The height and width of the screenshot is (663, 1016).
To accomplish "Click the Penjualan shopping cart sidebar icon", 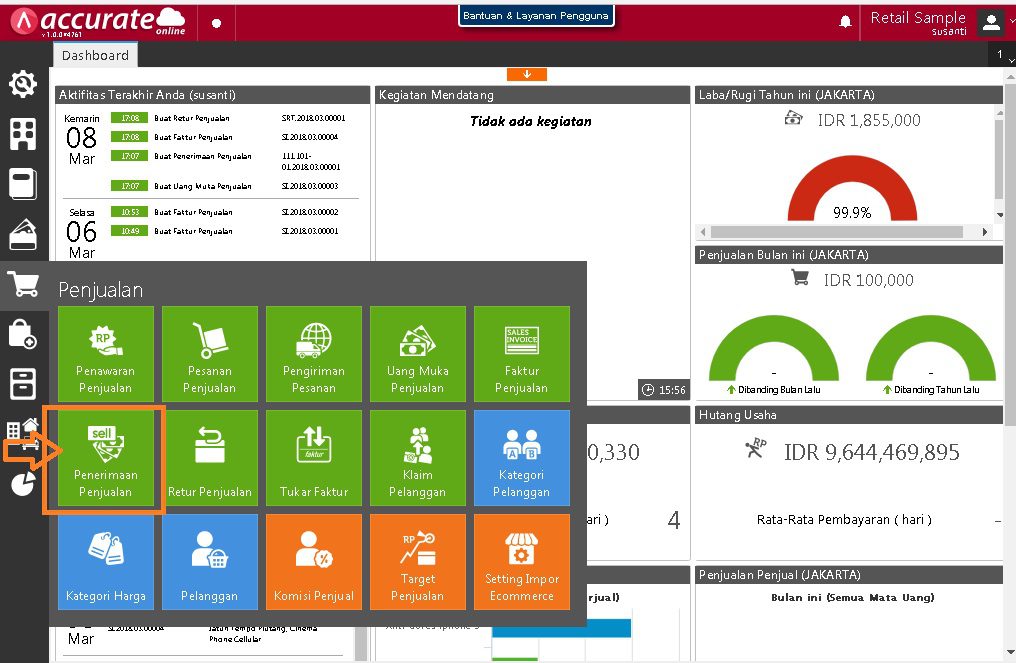I will (x=23, y=284).
